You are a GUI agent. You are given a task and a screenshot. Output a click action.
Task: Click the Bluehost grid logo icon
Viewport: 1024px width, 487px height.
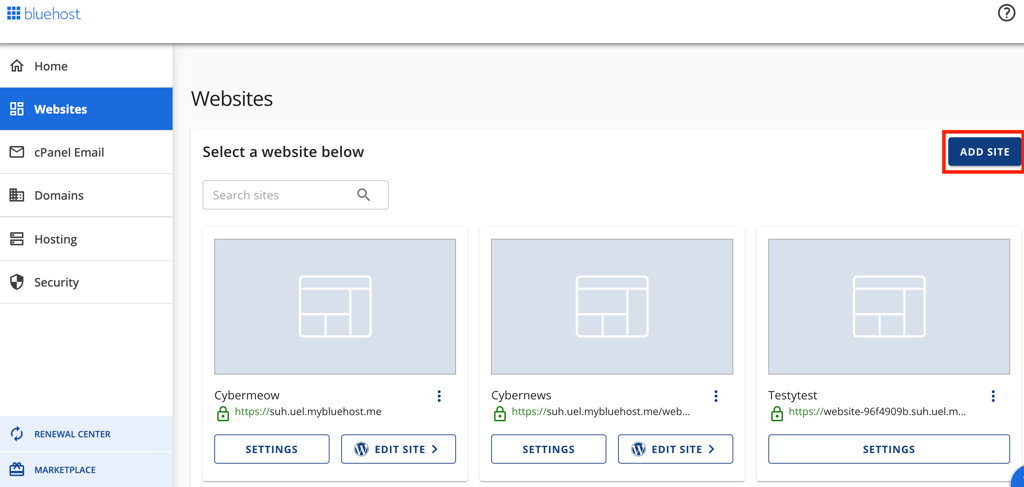point(14,13)
